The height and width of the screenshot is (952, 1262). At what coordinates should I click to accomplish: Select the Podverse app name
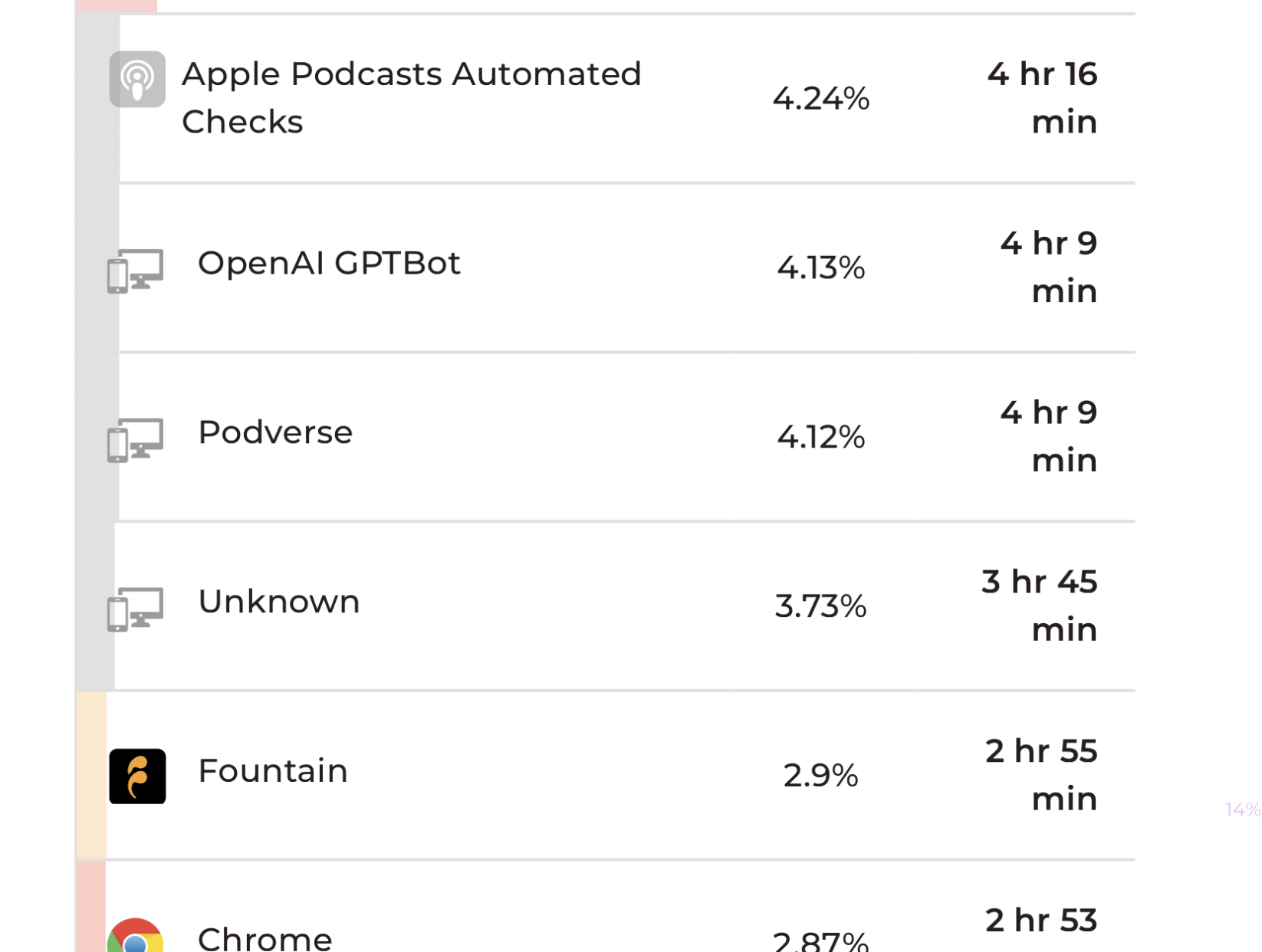[275, 433]
